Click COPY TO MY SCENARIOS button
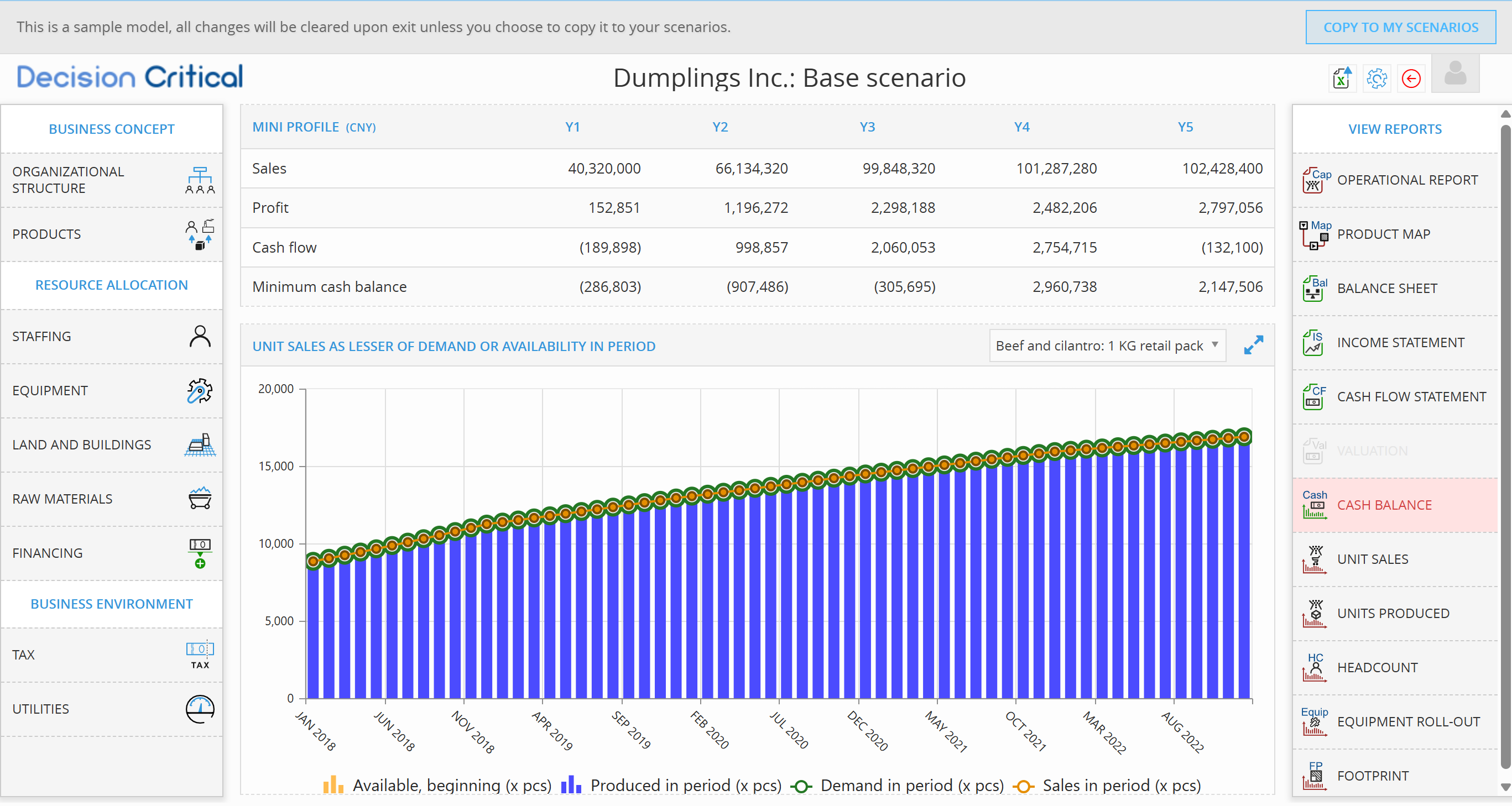1512x806 pixels. 1400,27
